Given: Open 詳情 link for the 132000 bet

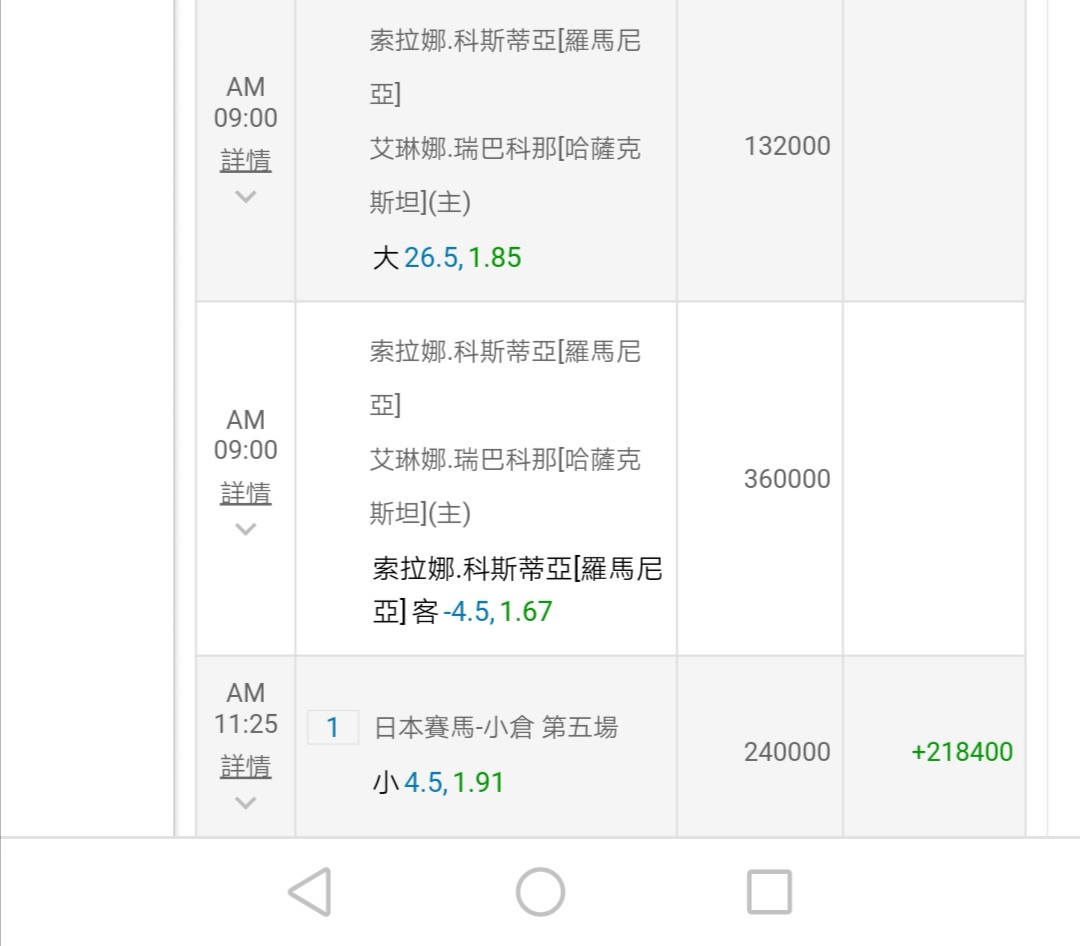Looking at the screenshot, I should (x=245, y=160).
